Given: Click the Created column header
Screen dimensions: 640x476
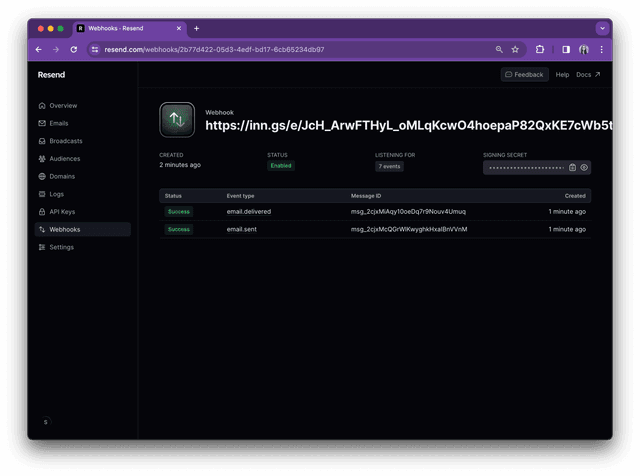Looking at the screenshot, I should coord(575,196).
